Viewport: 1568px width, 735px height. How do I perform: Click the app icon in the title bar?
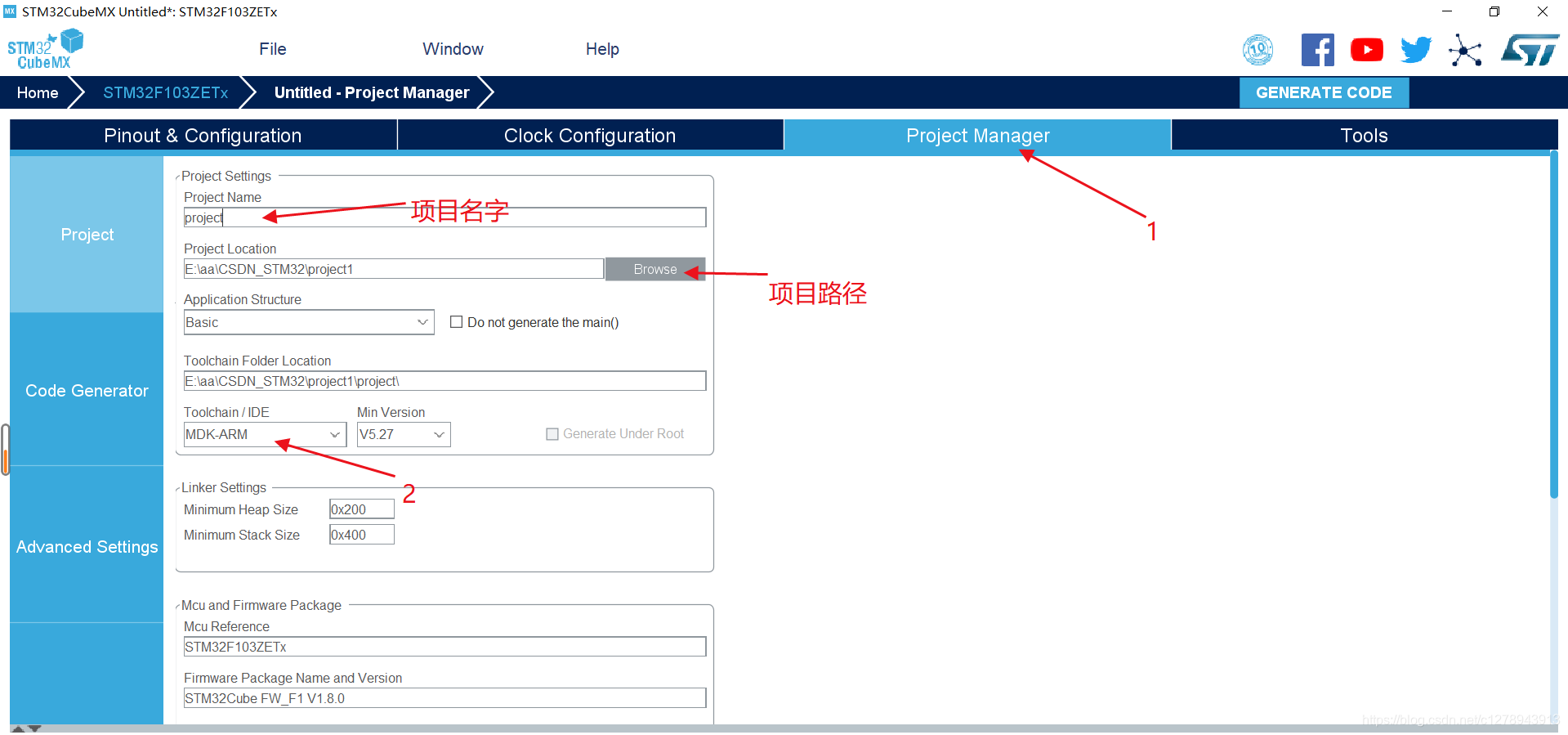(10, 11)
